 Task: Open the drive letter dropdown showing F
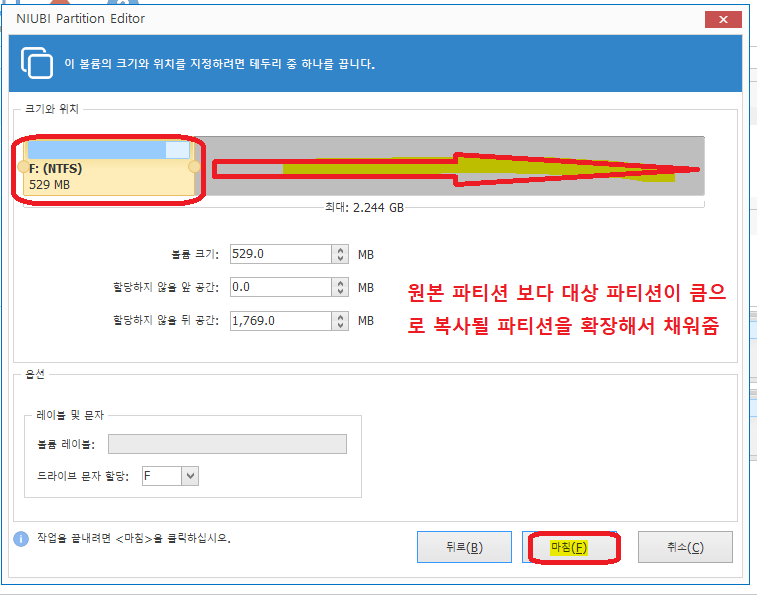coord(190,476)
